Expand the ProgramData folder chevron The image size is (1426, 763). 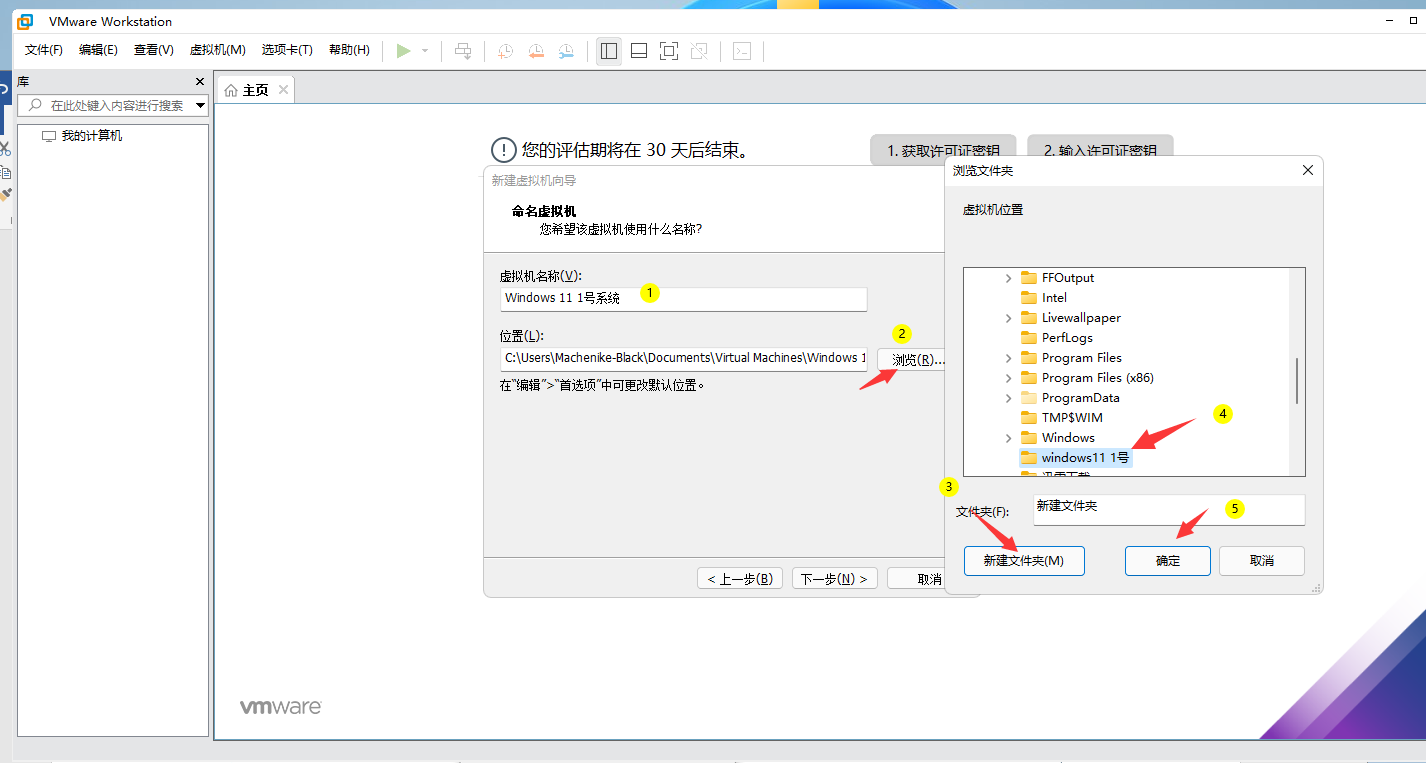pos(1008,398)
